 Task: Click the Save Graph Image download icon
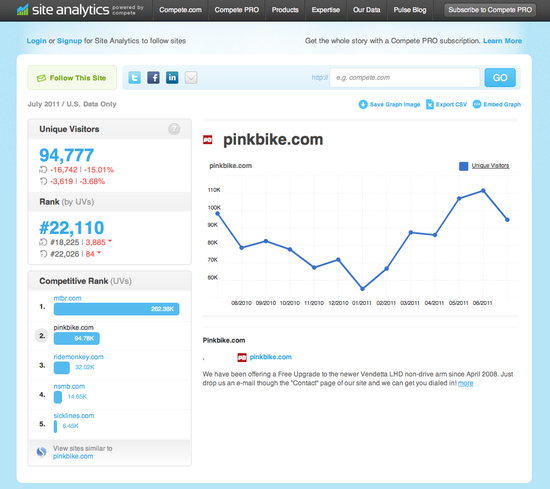click(x=363, y=104)
